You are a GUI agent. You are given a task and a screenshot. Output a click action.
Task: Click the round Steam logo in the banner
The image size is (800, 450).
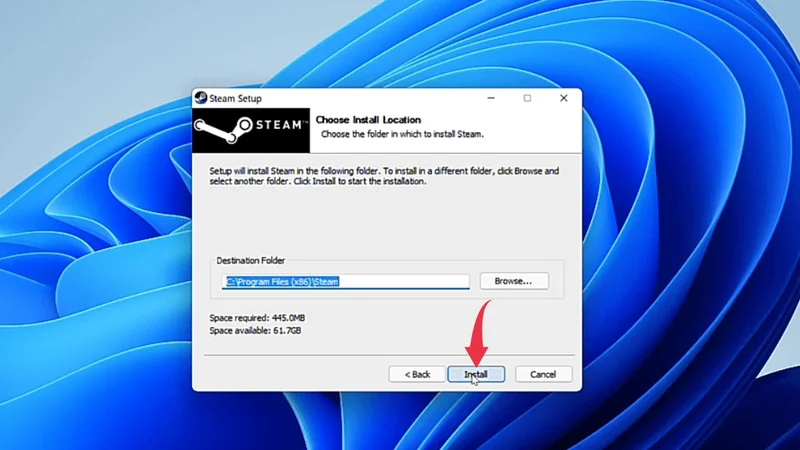pyautogui.click(x=213, y=127)
